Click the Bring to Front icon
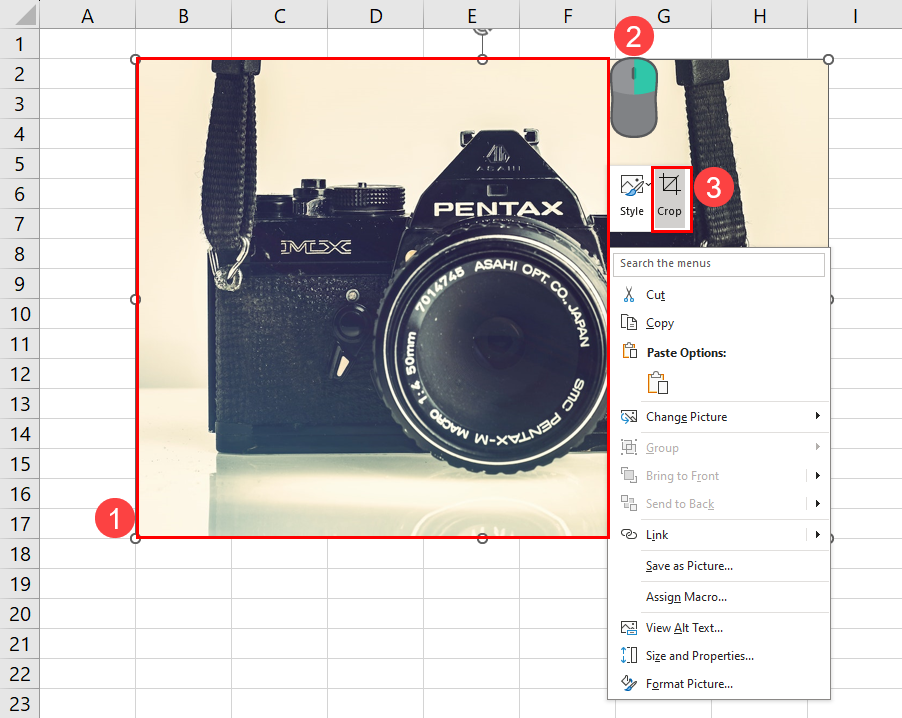Screen dimensions: 902x718 point(629,475)
